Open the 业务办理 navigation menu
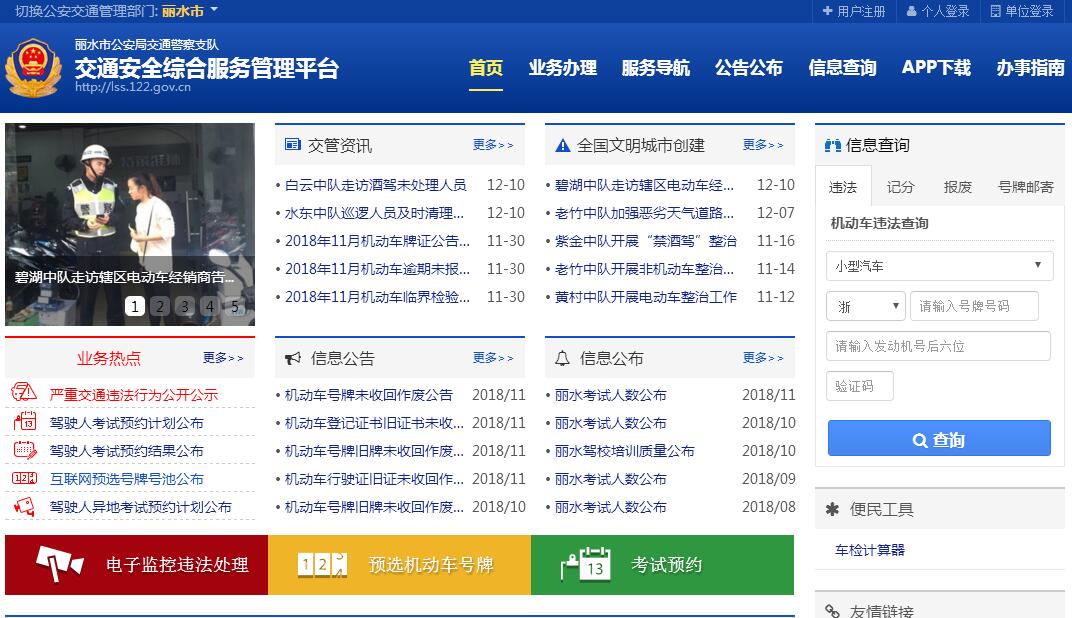Screen dimensions: 1072x618 (x=562, y=68)
